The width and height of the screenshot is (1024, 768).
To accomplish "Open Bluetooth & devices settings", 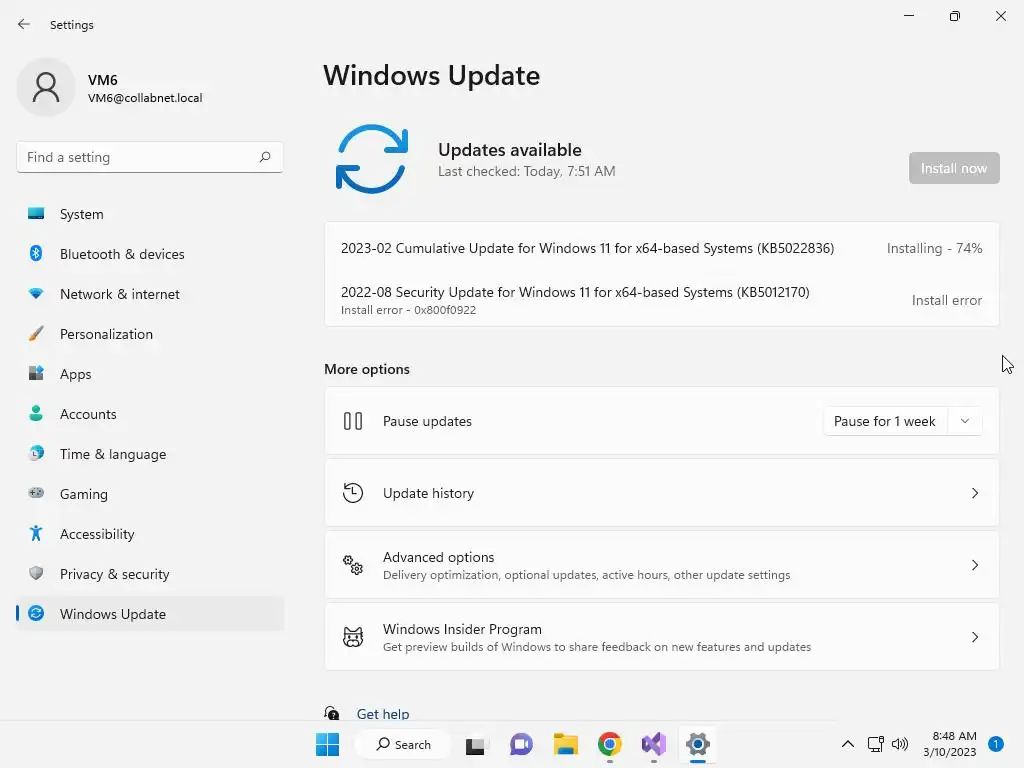I will point(150,254).
